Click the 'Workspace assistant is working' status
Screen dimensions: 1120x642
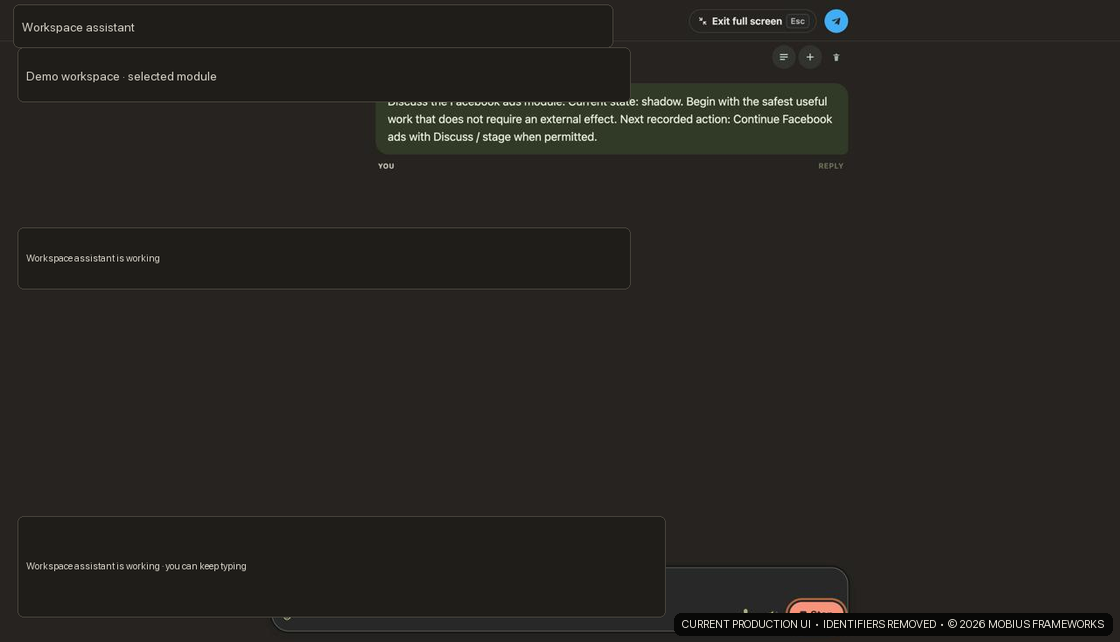[93, 259]
